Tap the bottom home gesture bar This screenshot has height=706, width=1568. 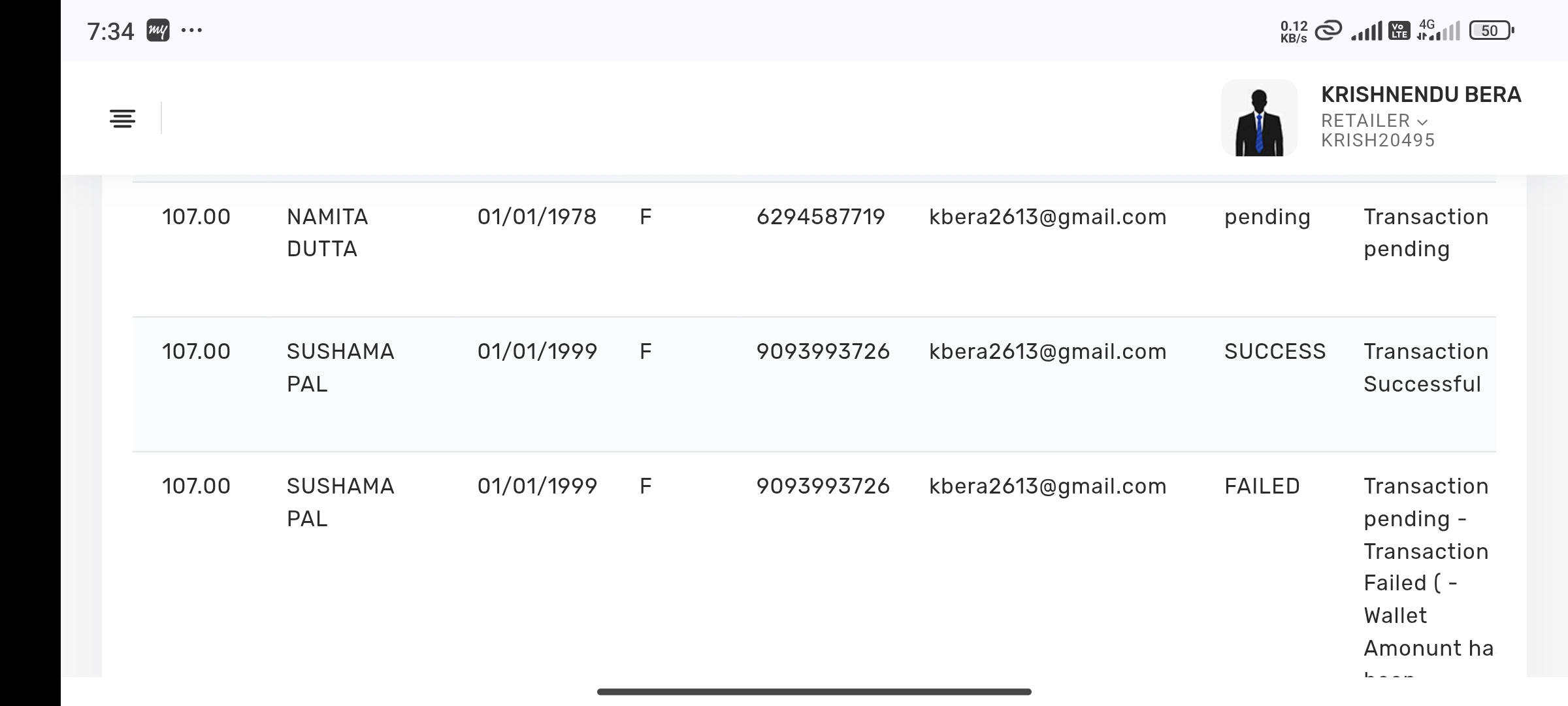coord(814,692)
